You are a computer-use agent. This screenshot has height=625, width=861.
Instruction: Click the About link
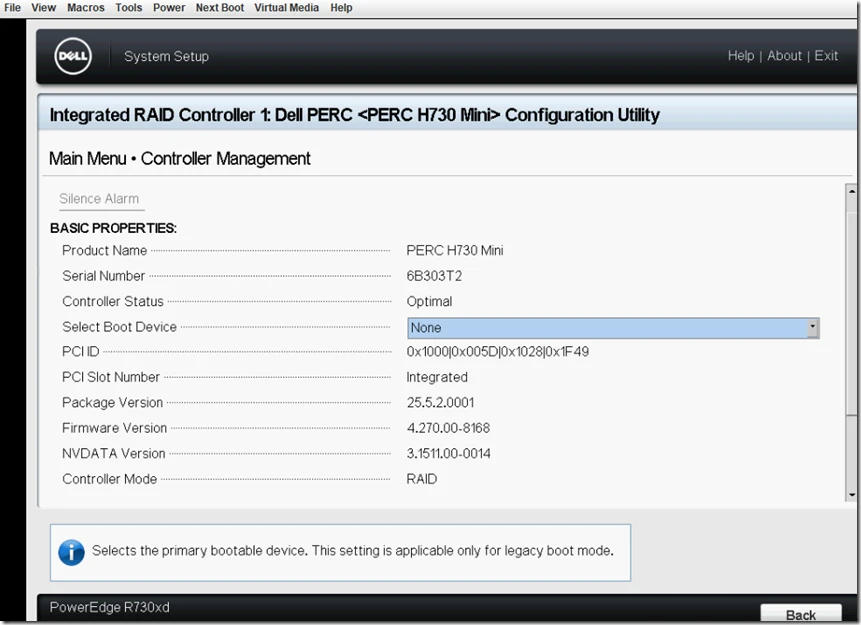pyautogui.click(x=784, y=55)
